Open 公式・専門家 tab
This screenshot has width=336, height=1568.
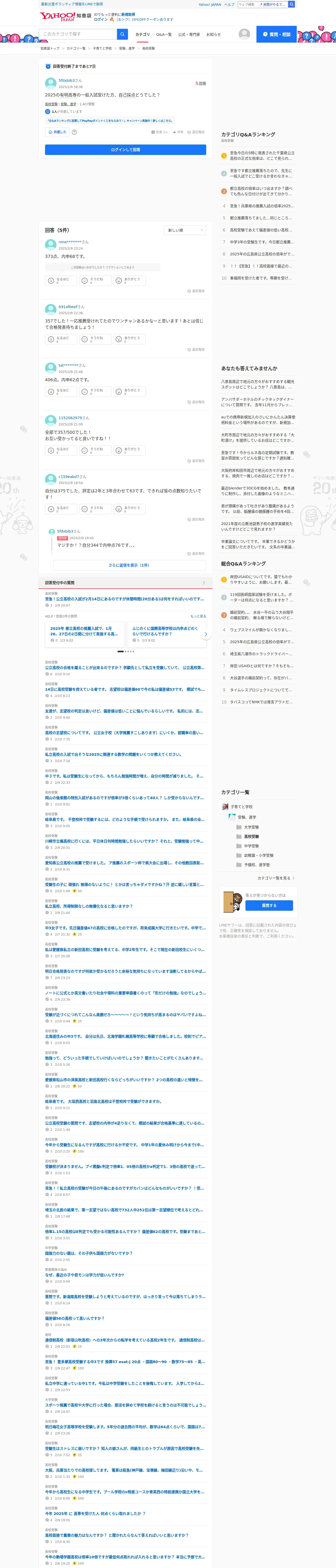189,35
